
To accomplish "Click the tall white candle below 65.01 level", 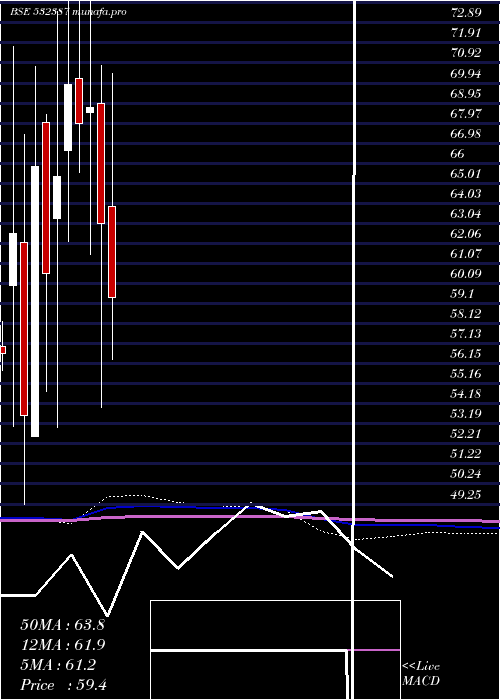I will pyautogui.click(x=35, y=301).
